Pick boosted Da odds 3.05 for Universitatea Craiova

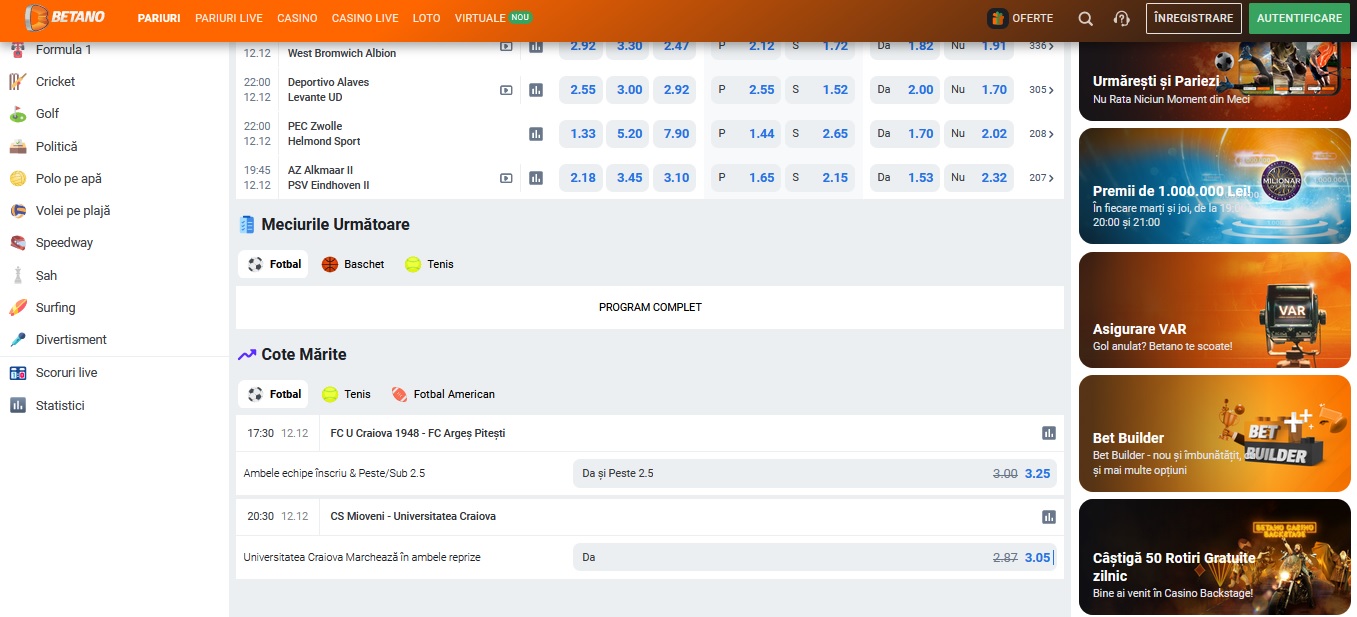click(x=815, y=557)
